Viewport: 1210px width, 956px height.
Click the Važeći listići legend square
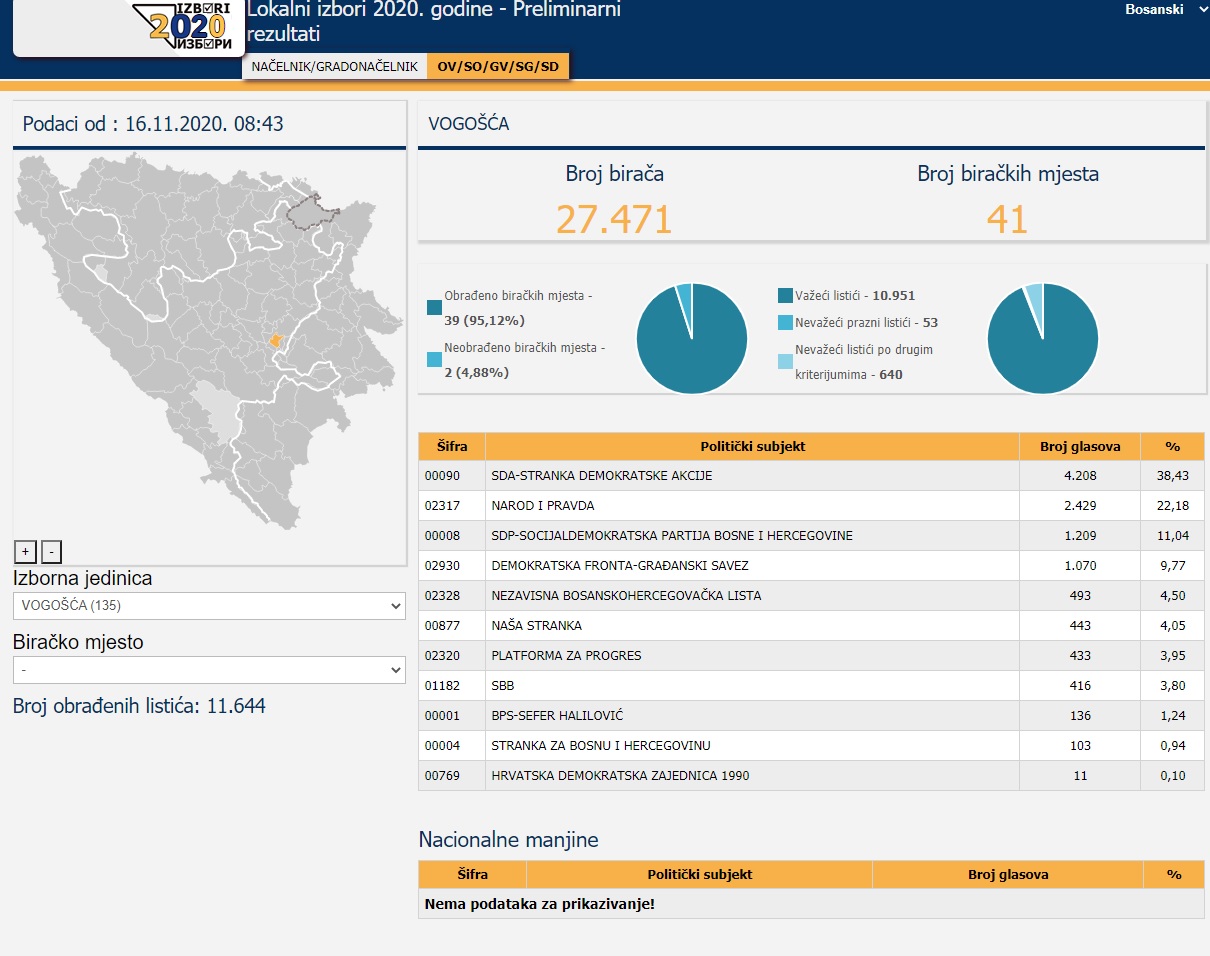(785, 296)
